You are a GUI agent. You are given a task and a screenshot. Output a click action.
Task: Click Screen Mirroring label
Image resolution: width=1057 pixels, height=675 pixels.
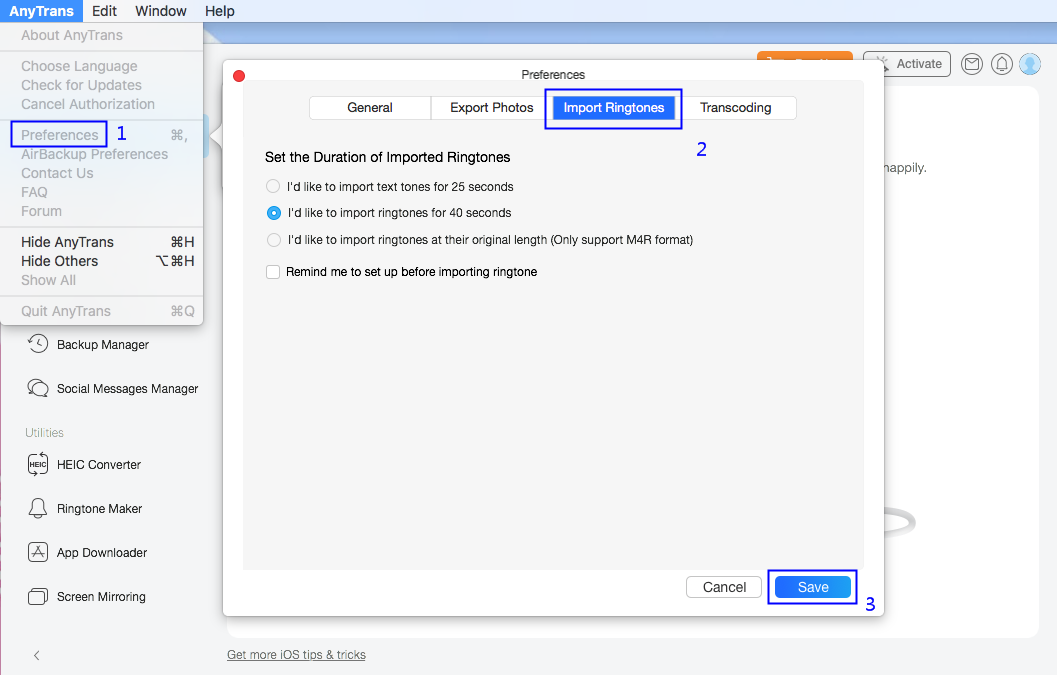click(101, 597)
